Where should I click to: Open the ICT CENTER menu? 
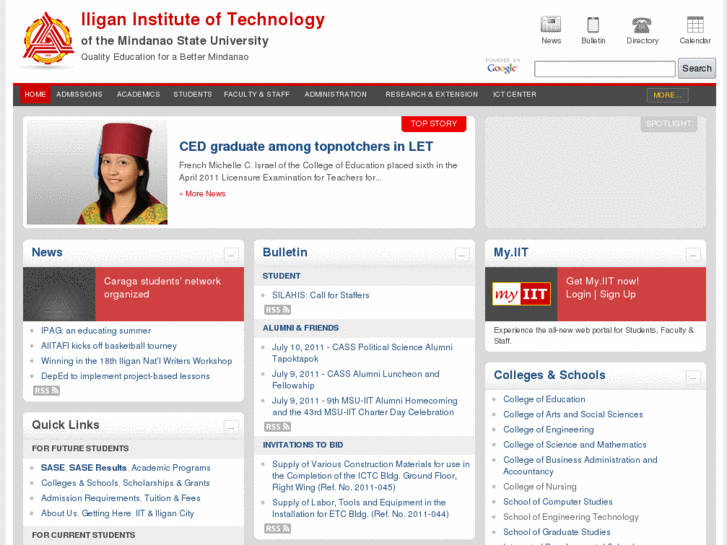click(514, 95)
